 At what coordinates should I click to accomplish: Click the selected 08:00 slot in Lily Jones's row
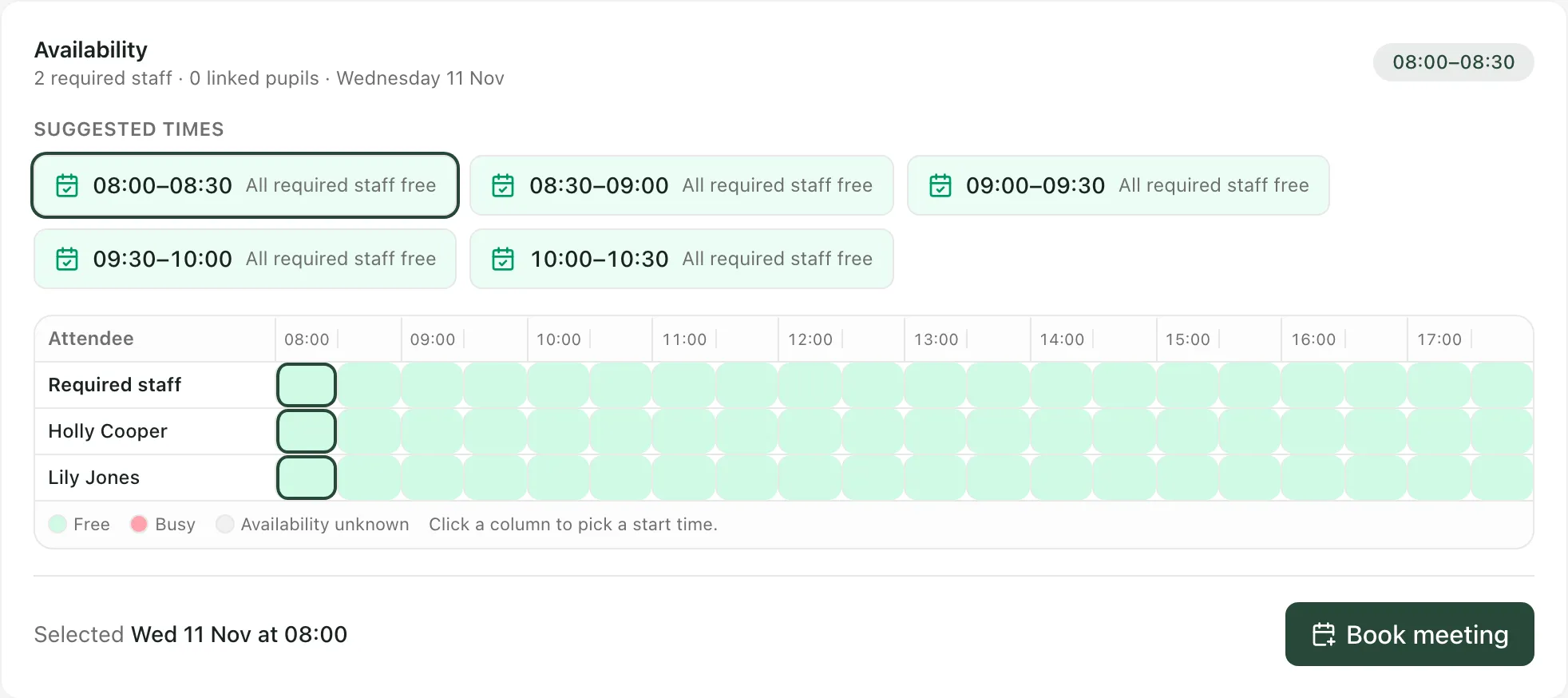point(307,478)
